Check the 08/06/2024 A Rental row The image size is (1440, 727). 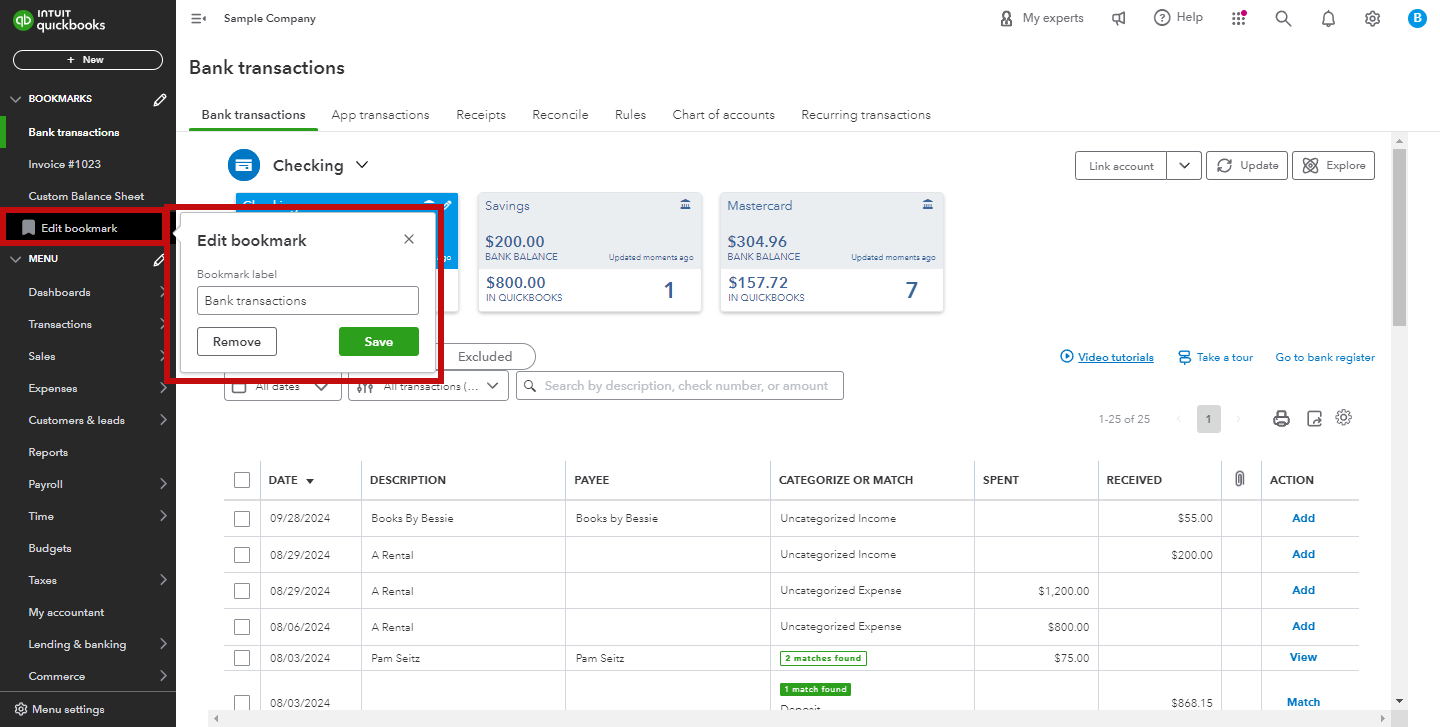pyautogui.click(x=242, y=626)
